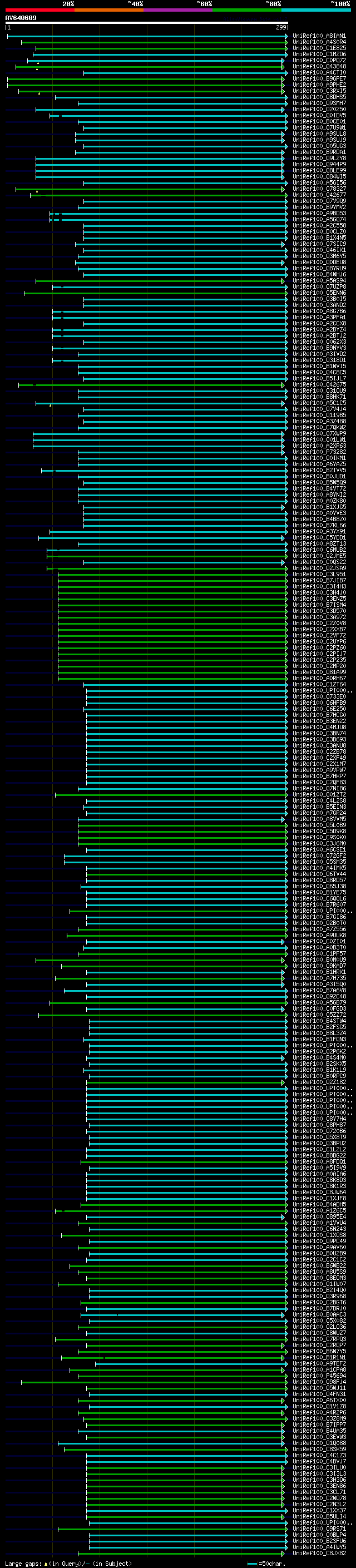Open entry UniRef100_B3EN22
The height and width of the screenshot is (1568, 356).
[x=319, y=721]
